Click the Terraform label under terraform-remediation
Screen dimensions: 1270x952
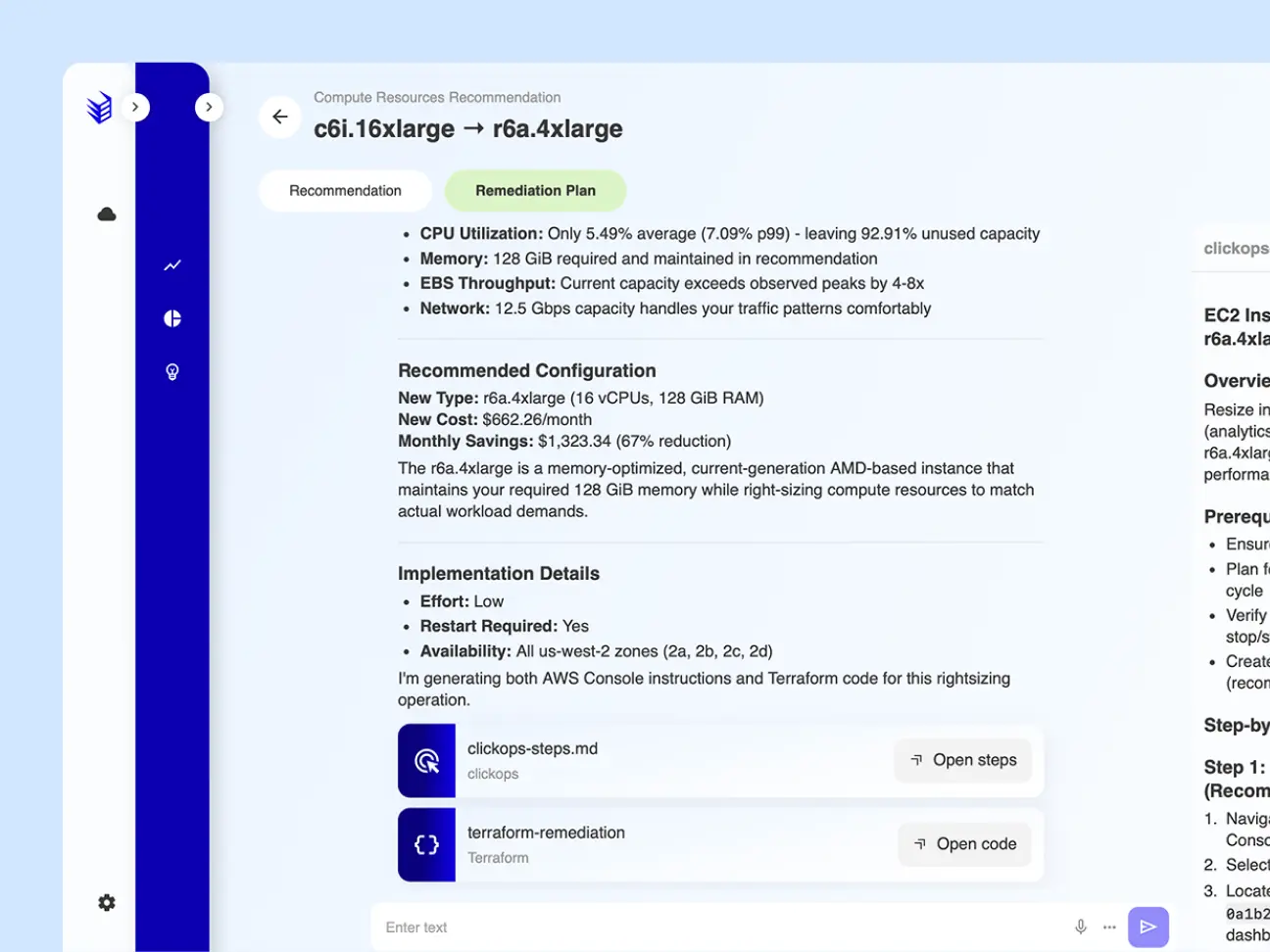tap(498, 858)
